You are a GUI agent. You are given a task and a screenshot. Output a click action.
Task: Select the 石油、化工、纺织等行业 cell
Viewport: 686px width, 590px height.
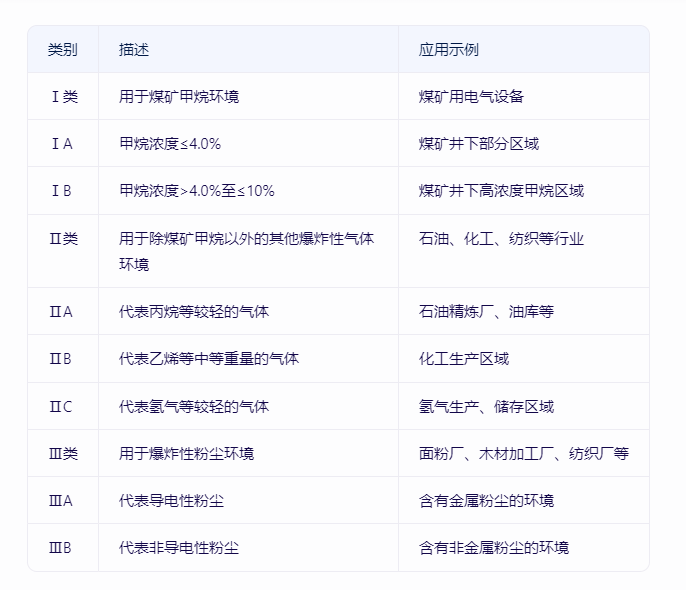coord(501,239)
